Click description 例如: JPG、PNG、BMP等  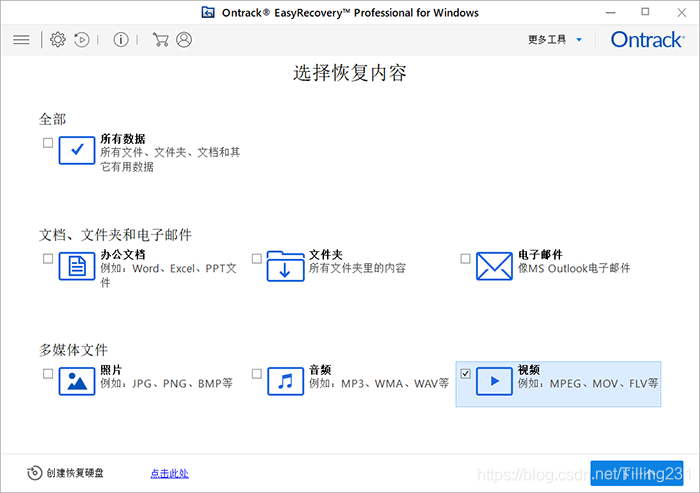(x=167, y=384)
